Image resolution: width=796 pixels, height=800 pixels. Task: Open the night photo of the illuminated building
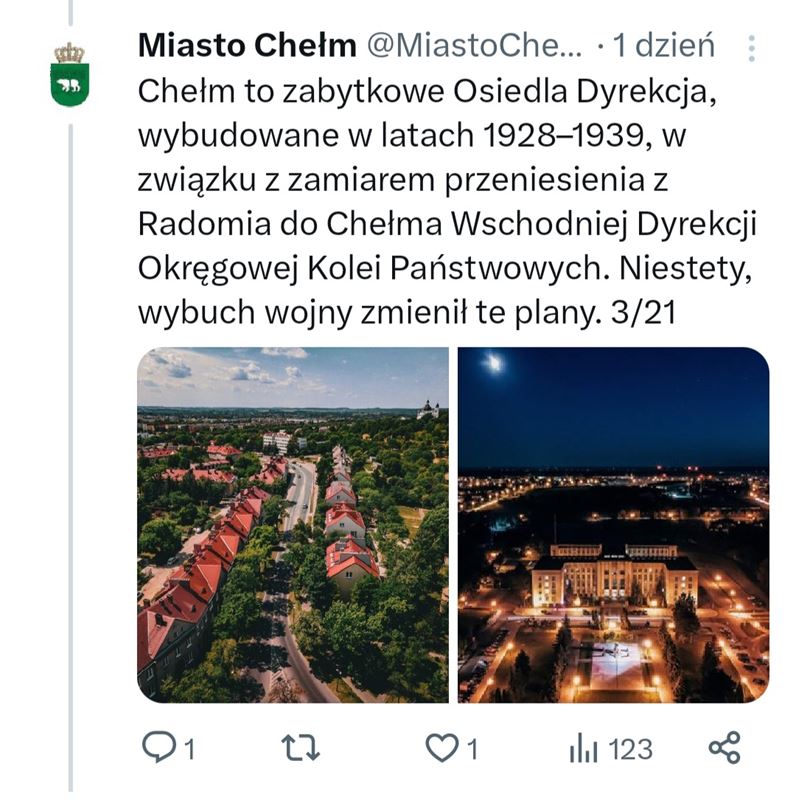coord(614,525)
